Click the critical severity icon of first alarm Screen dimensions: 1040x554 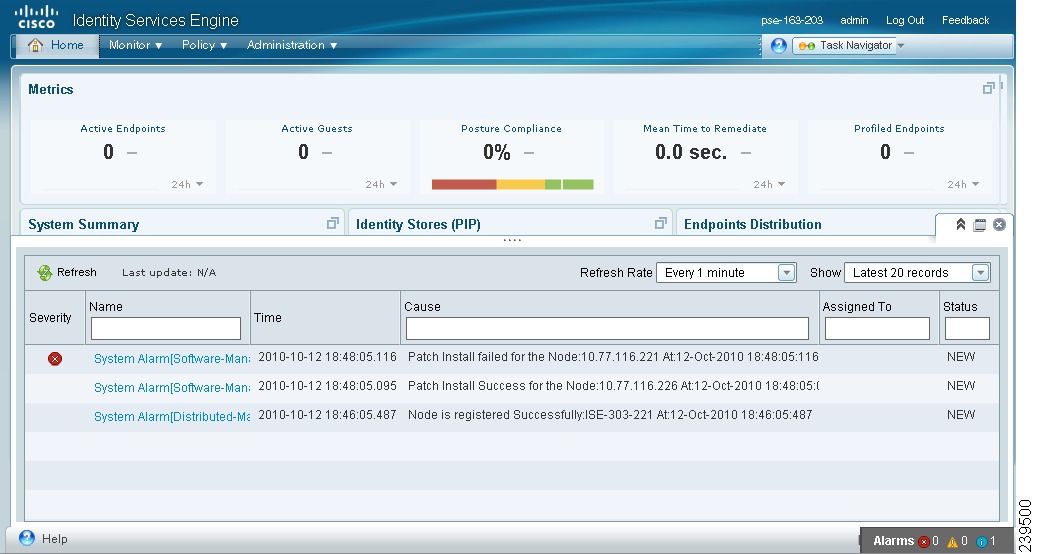coord(55,359)
